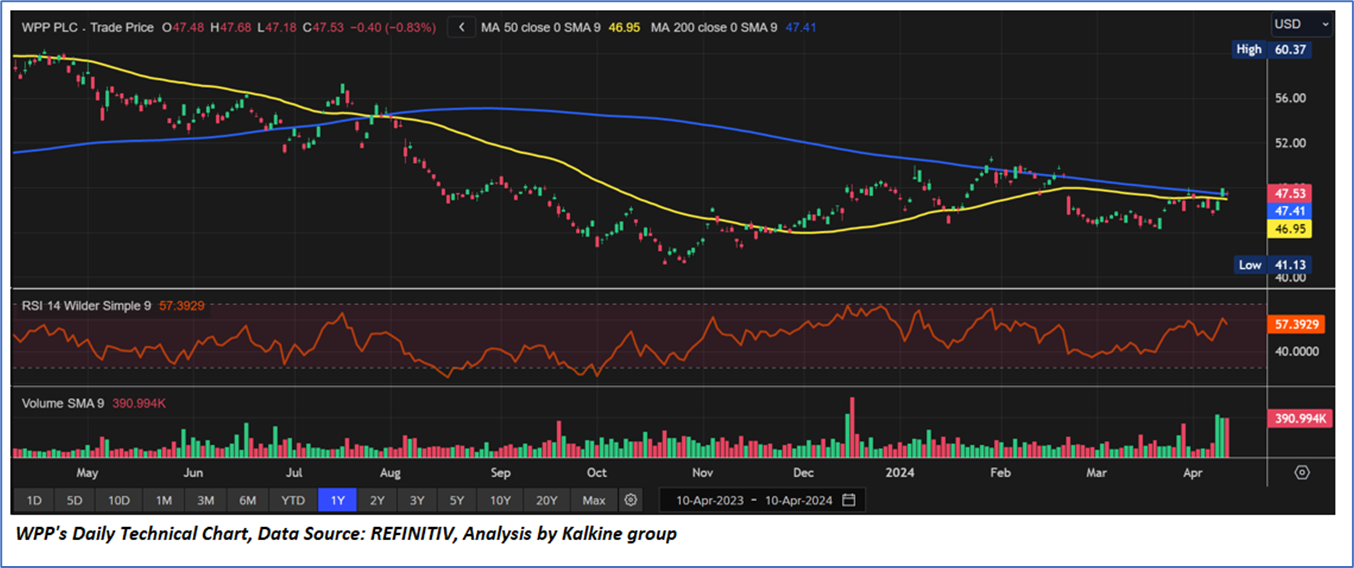Click the Feb label on time axis

[1000, 472]
